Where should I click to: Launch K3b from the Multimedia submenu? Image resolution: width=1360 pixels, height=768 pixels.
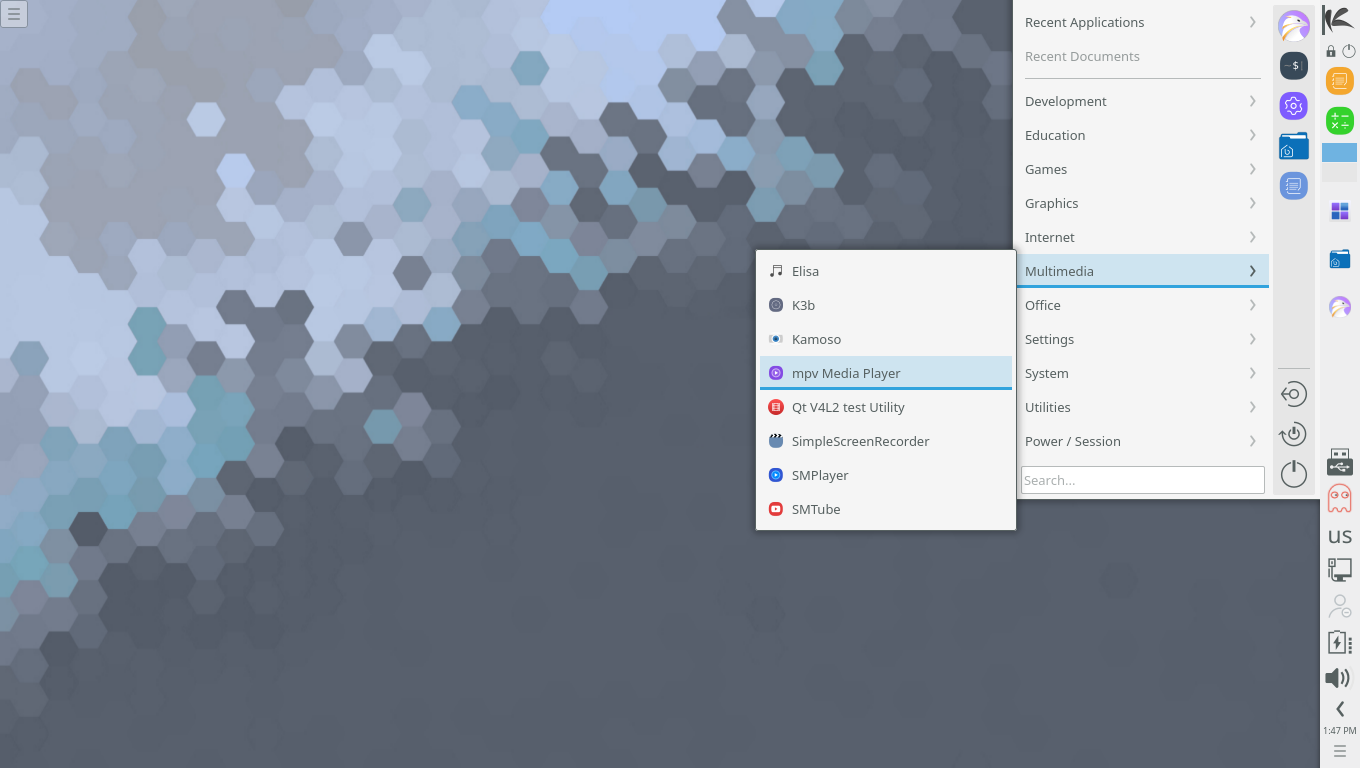point(886,305)
